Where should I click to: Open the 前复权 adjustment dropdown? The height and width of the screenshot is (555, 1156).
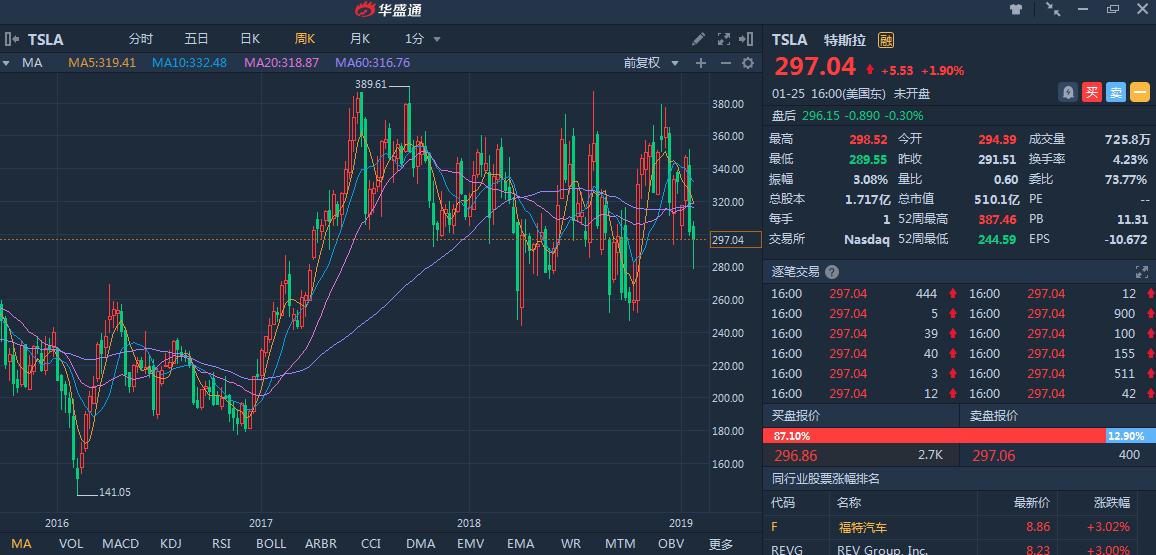click(x=651, y=63)
